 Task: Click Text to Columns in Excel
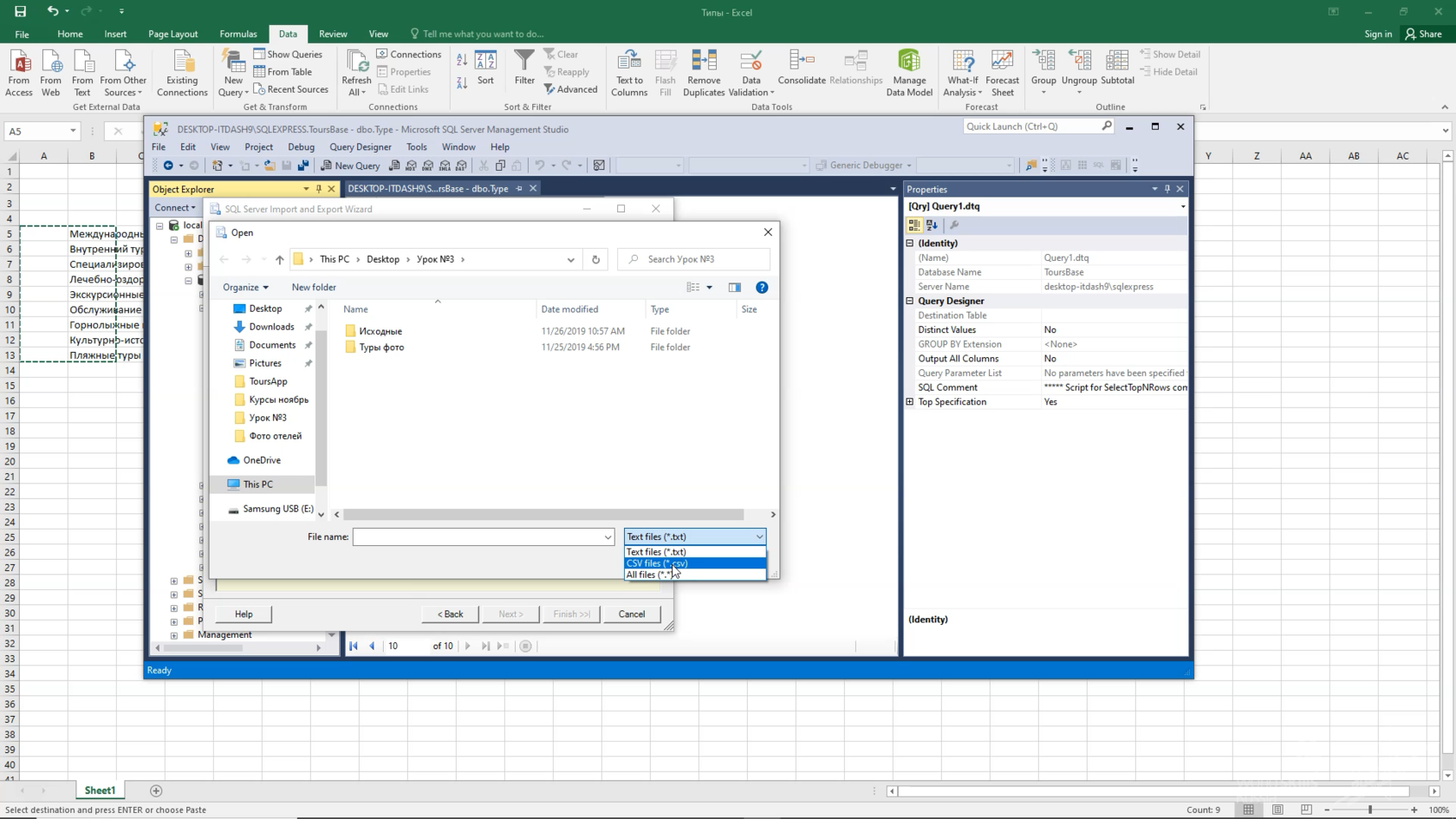pos(629,73)
